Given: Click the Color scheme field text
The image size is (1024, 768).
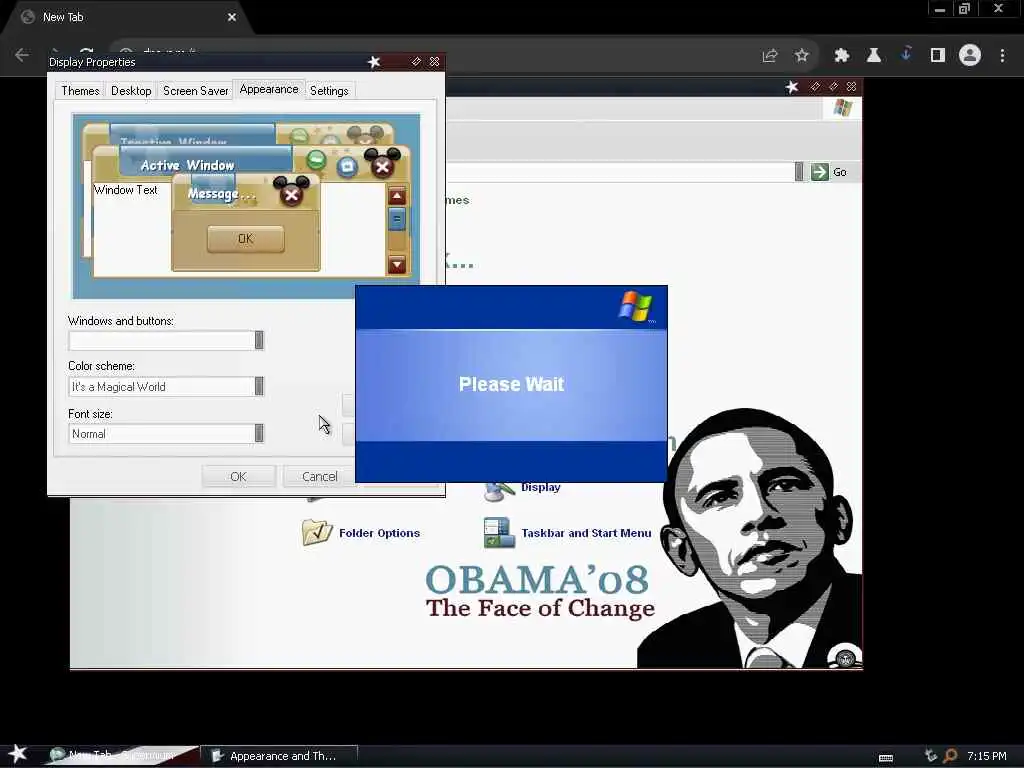Looking at the screenshot, I should coord(119,387).
